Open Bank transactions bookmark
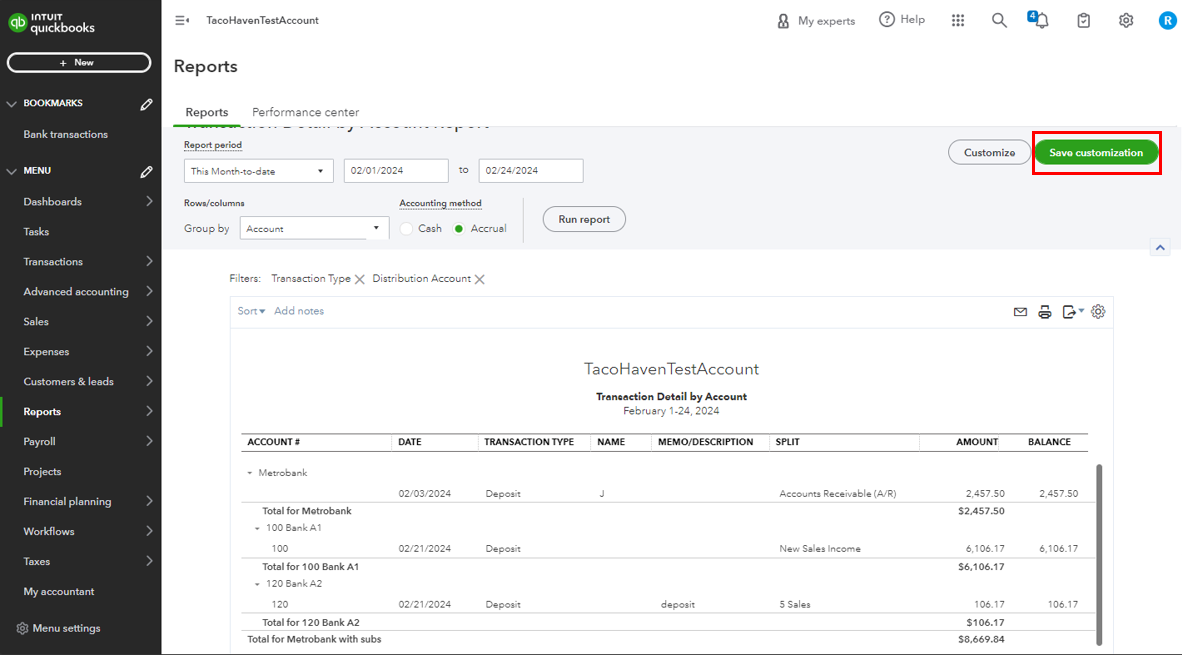The image size is (1182, 656). click(66, 134)
